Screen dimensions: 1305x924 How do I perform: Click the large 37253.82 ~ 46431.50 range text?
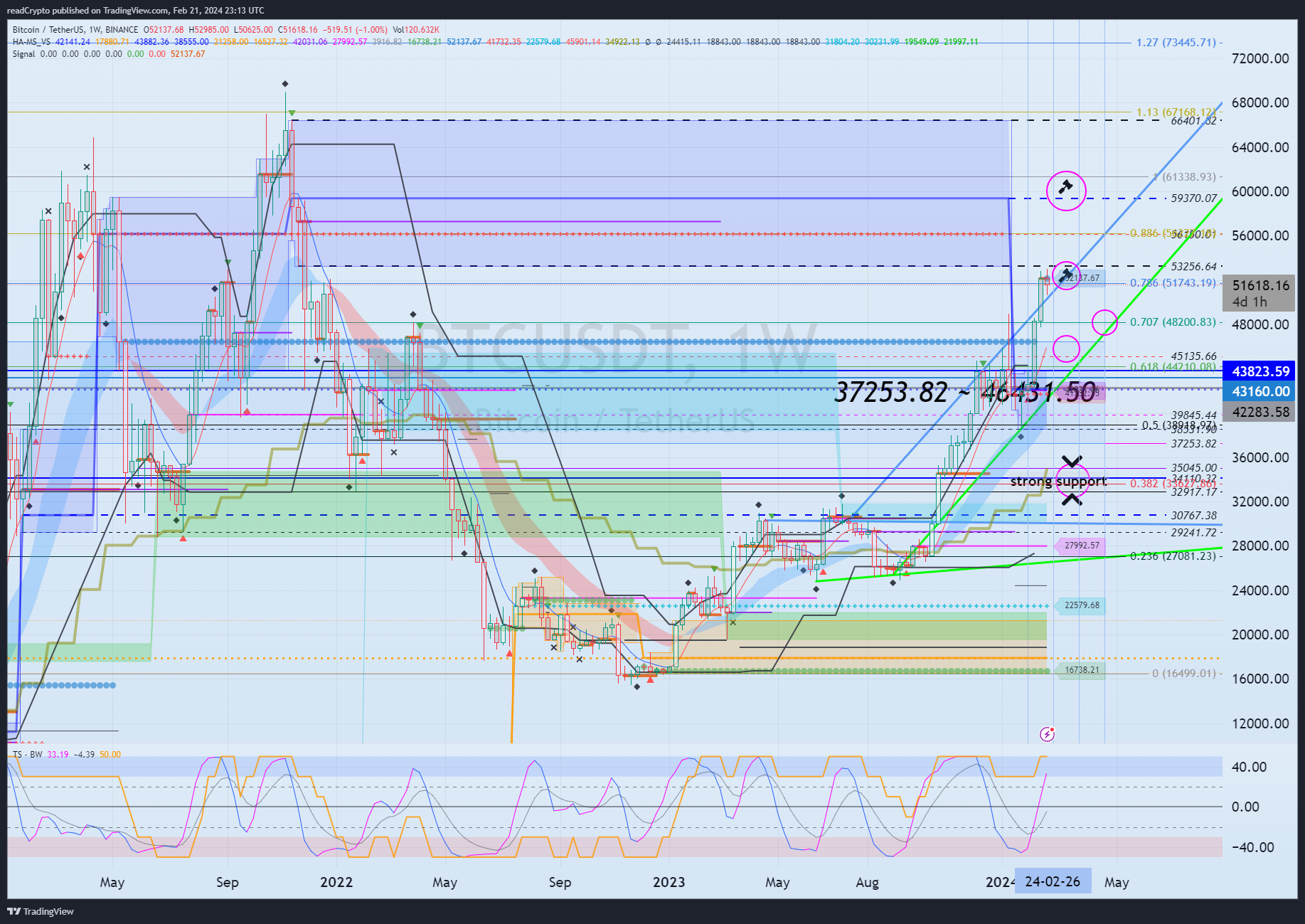click(x=964, y=392)
